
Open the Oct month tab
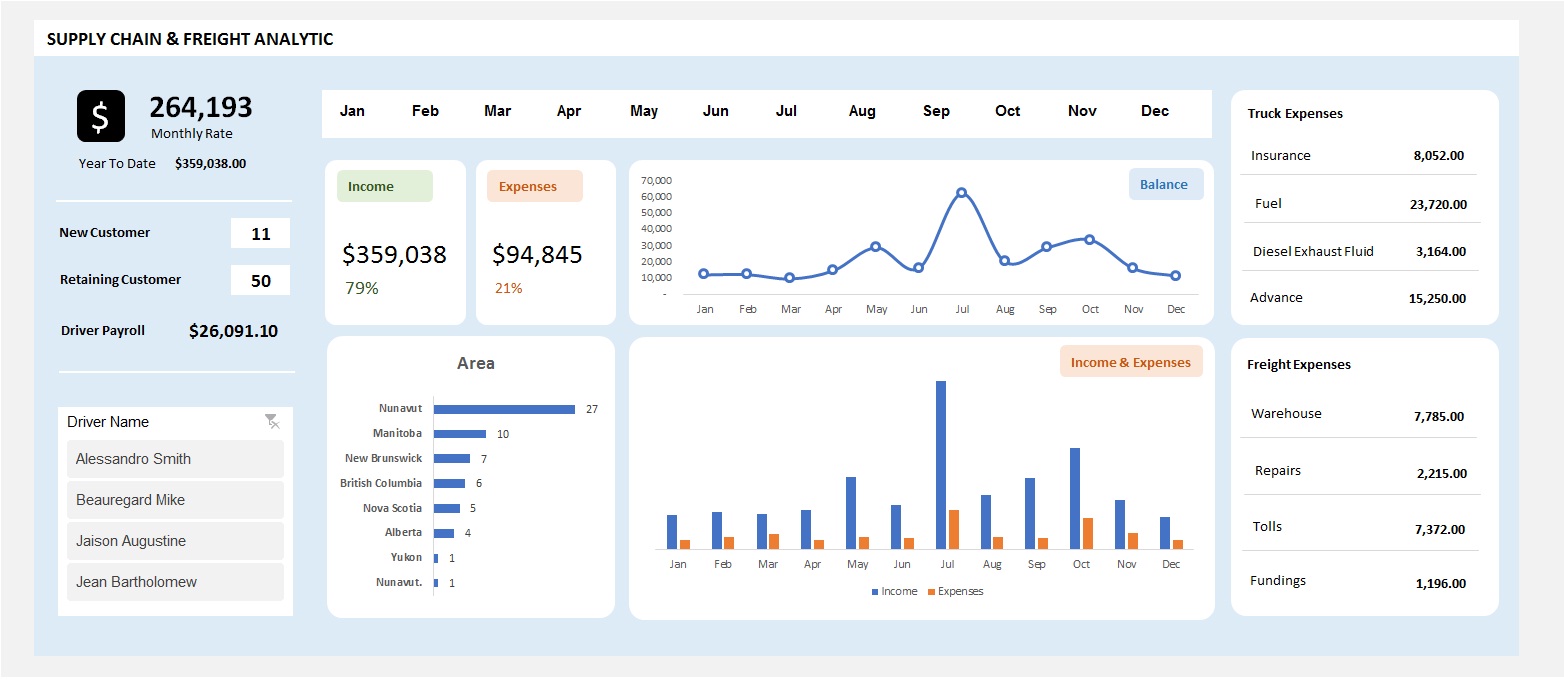point(1008,111)
